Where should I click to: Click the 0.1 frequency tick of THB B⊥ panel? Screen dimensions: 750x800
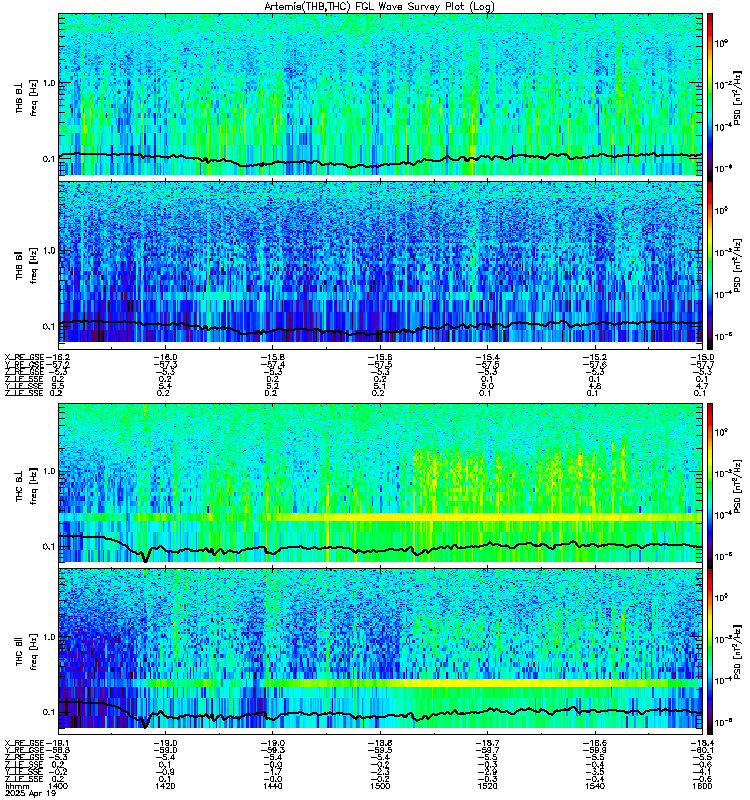(49, 159)
